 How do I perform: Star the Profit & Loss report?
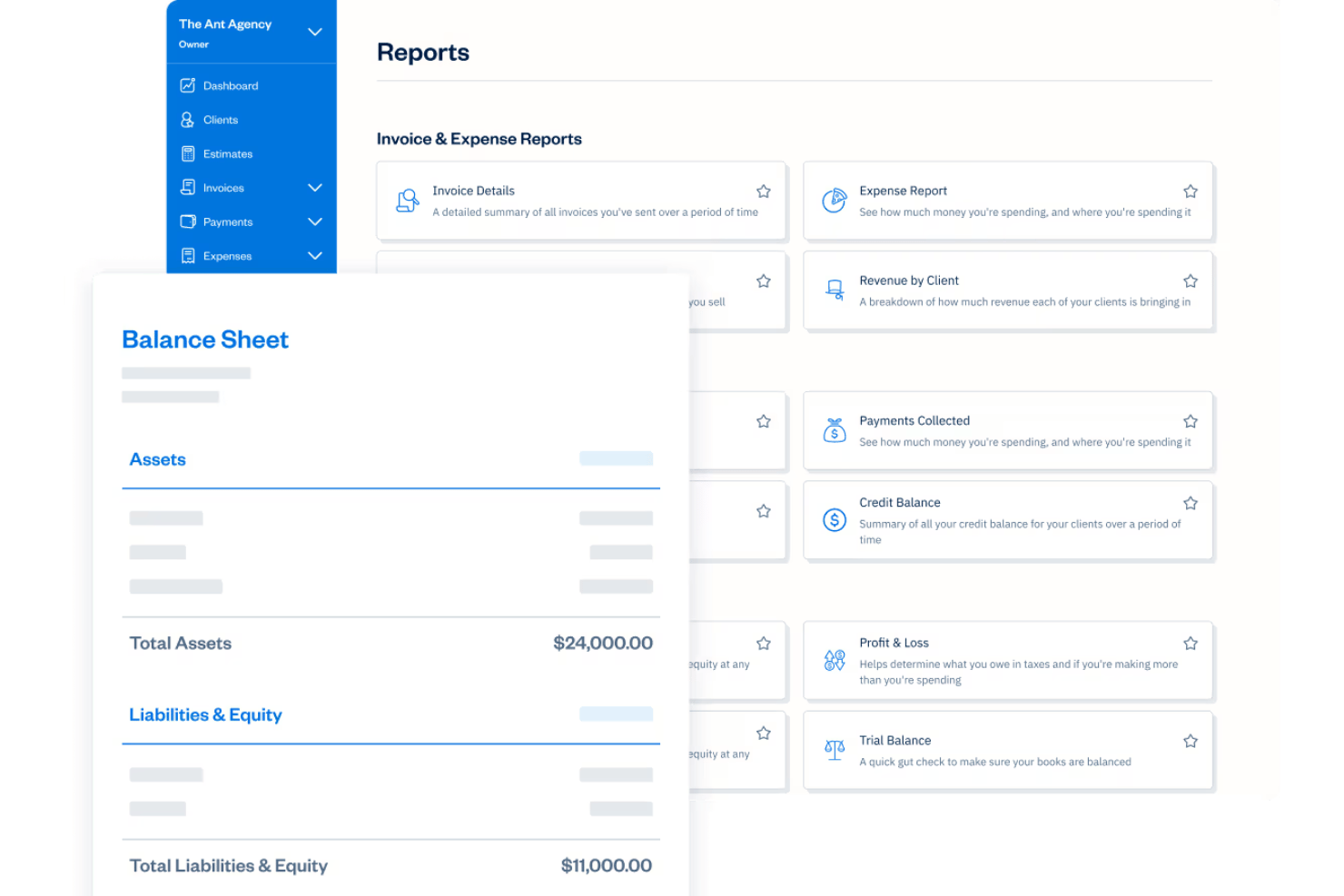point(1191,644)
